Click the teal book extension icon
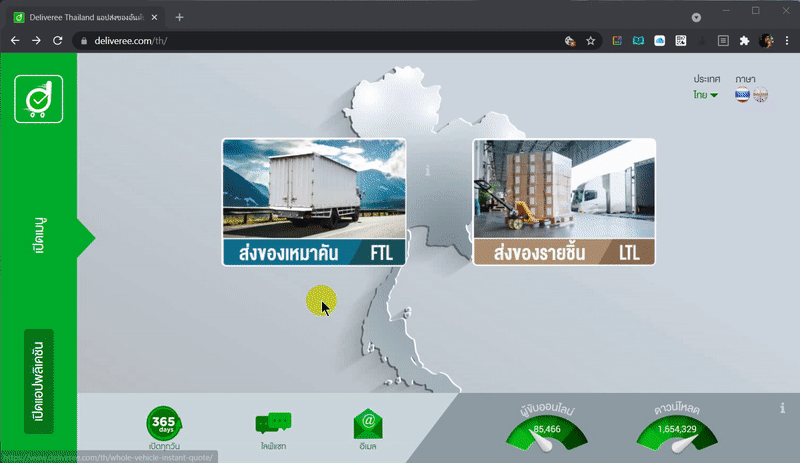 (x=638, y=41)
